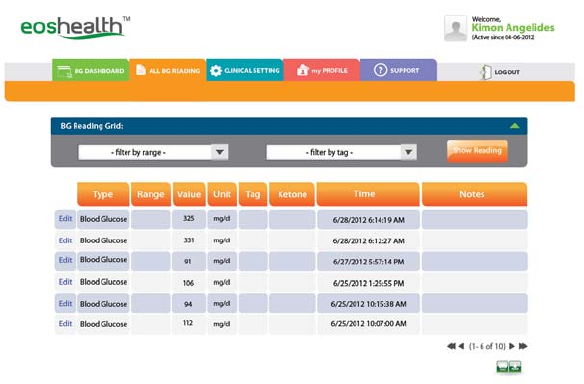Screen dimensions: 584x384
Task: Click the logout door icon
Action: (x=485, y=72)
